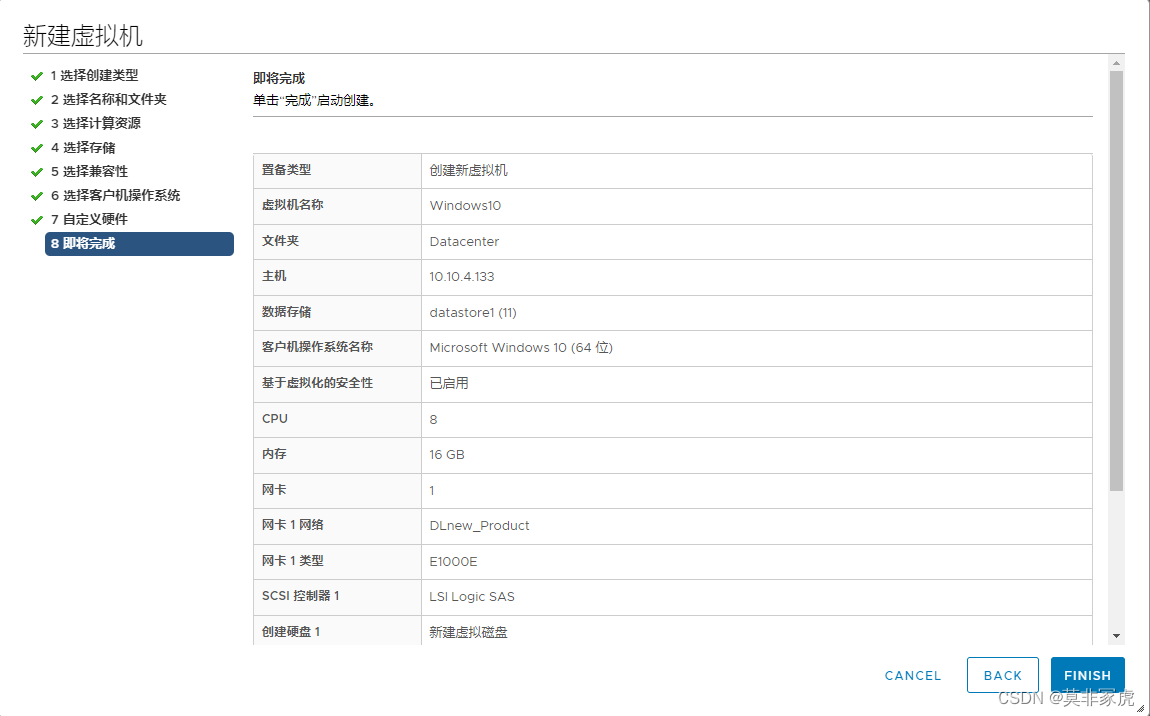The width and height of the screenshot is (1150, 716).
Task: Click the green checkmark beside step 5 选择兼容性
Action: (37, 172)
